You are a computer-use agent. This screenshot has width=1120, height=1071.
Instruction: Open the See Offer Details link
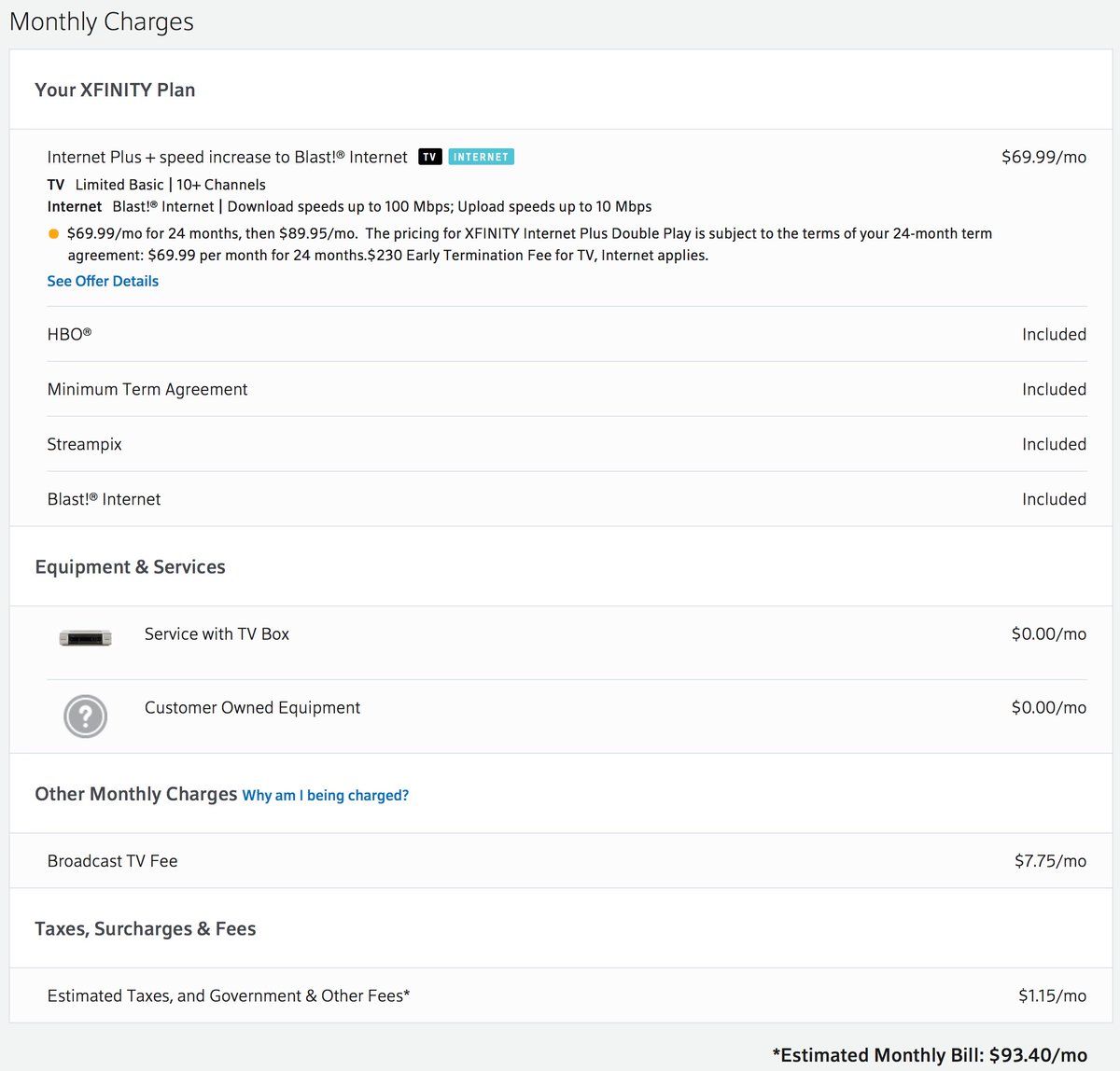pyautogui.click(x=103, y=281)
